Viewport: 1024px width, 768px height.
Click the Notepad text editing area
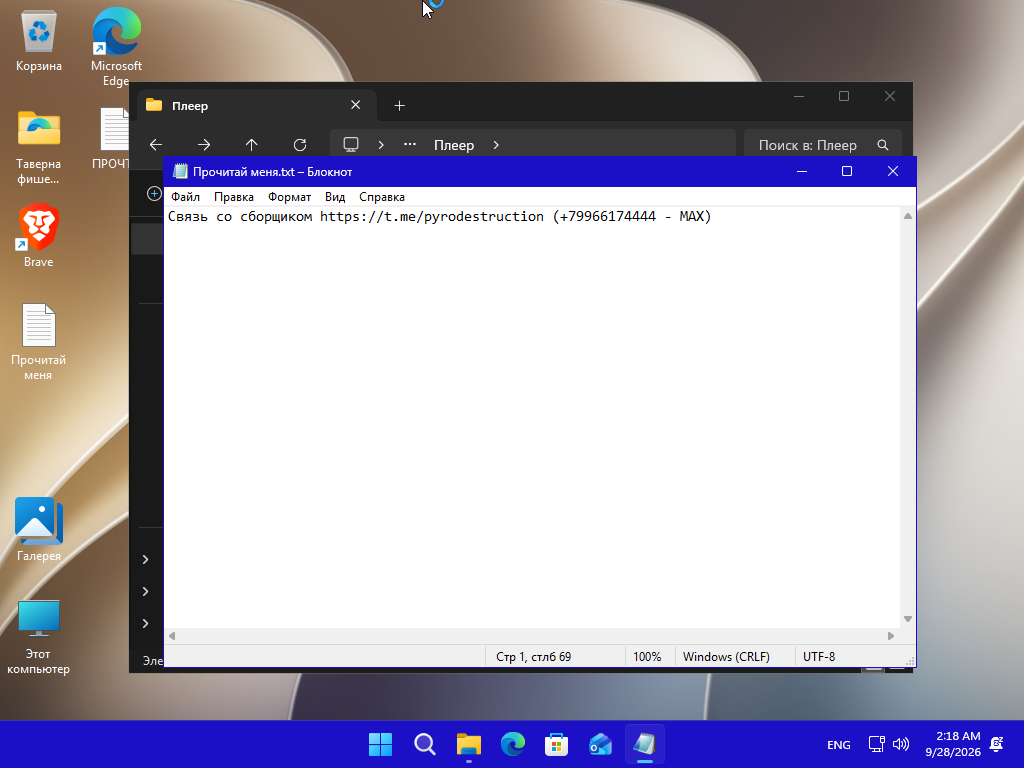(532, 418)
